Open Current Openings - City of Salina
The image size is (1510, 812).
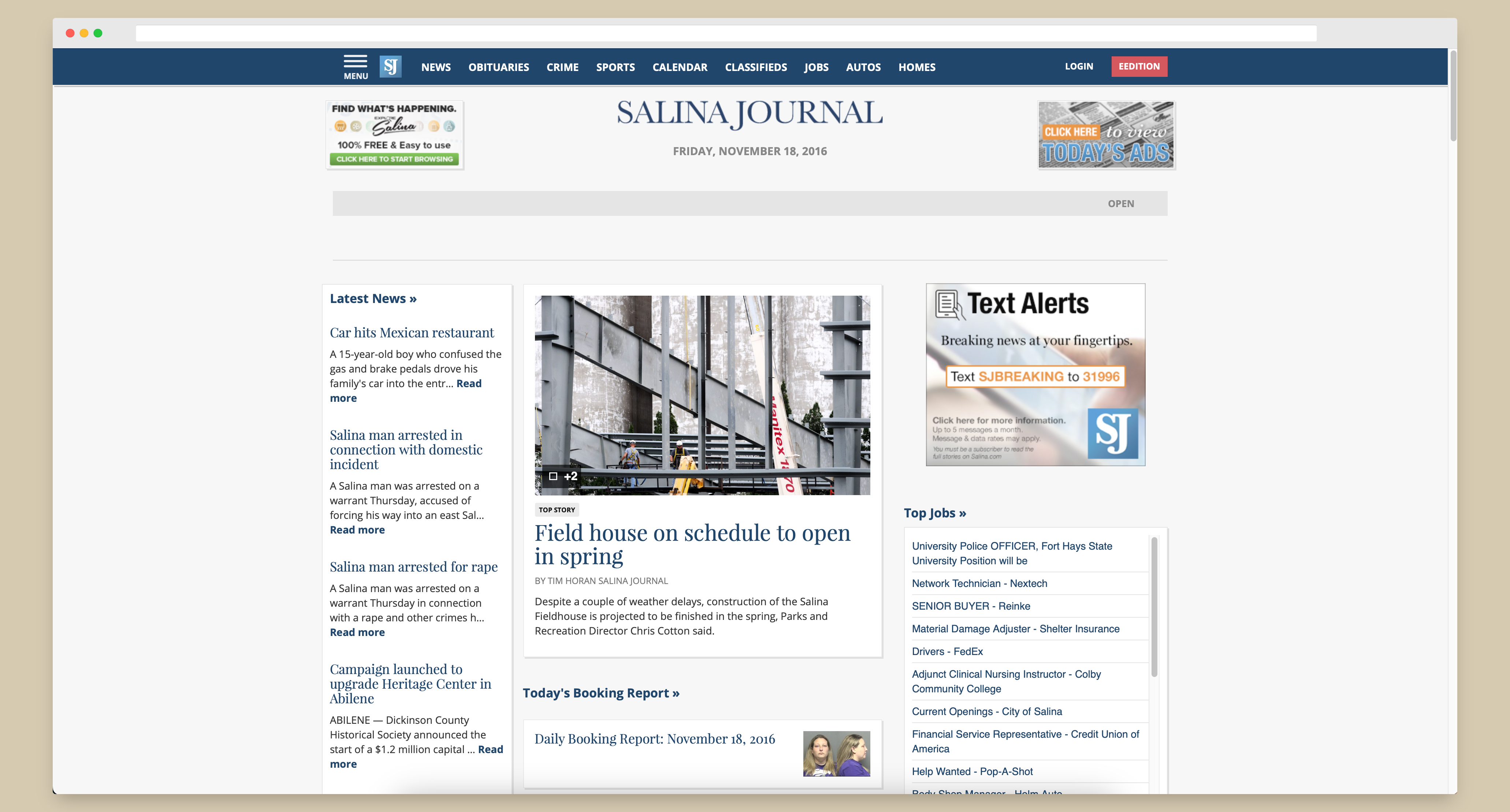(x=986, y=711)
